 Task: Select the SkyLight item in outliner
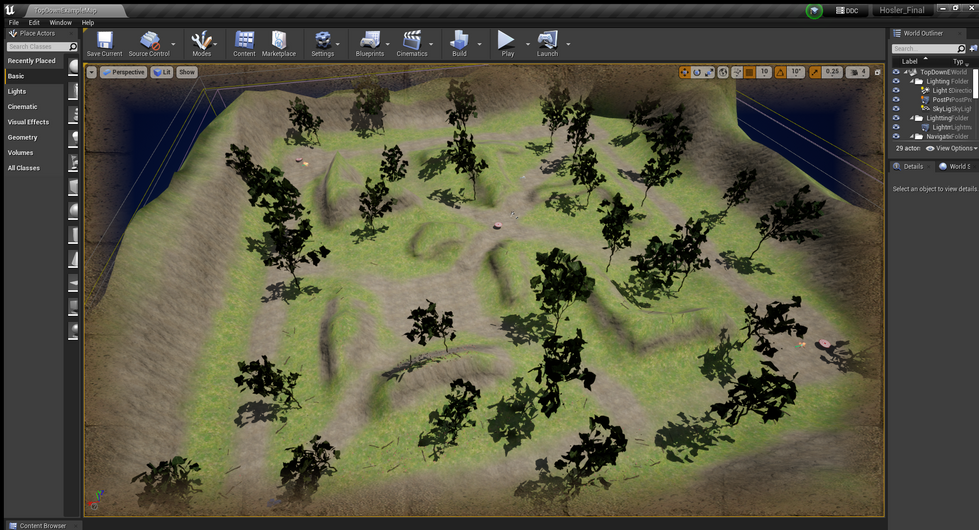tap(942, 109)
